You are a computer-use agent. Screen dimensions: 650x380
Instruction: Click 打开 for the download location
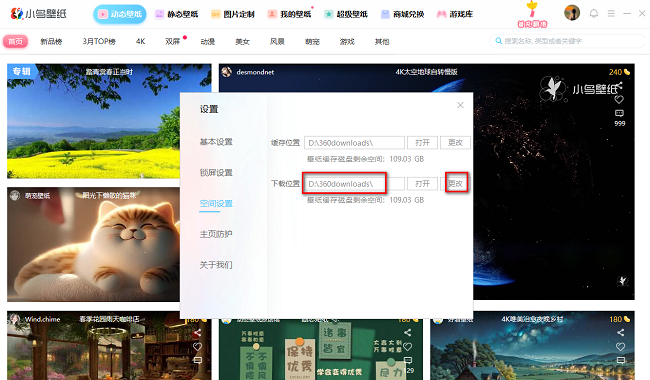click(x=422, y=184)
